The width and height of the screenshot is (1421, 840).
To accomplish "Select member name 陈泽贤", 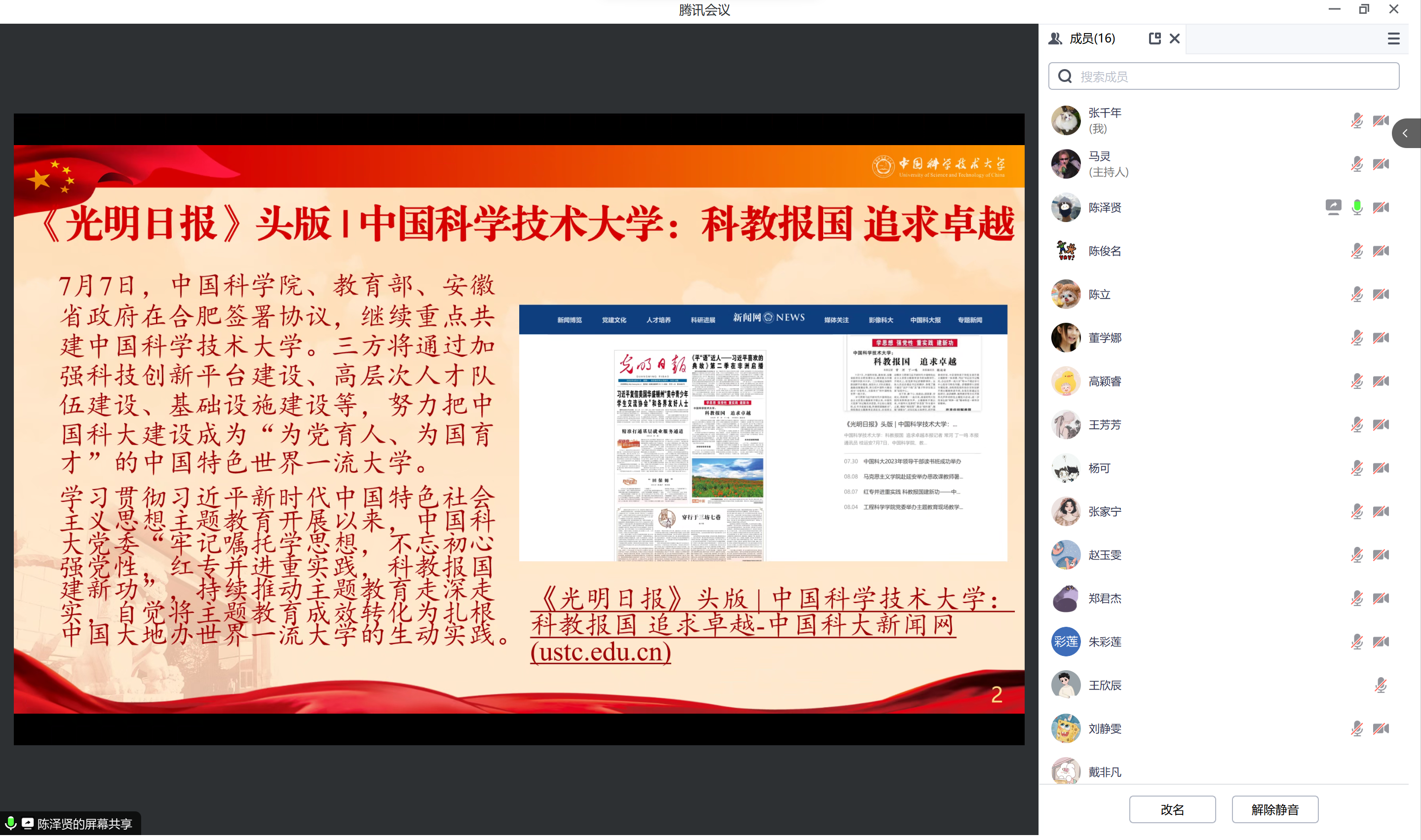I will click(1105, 208).
